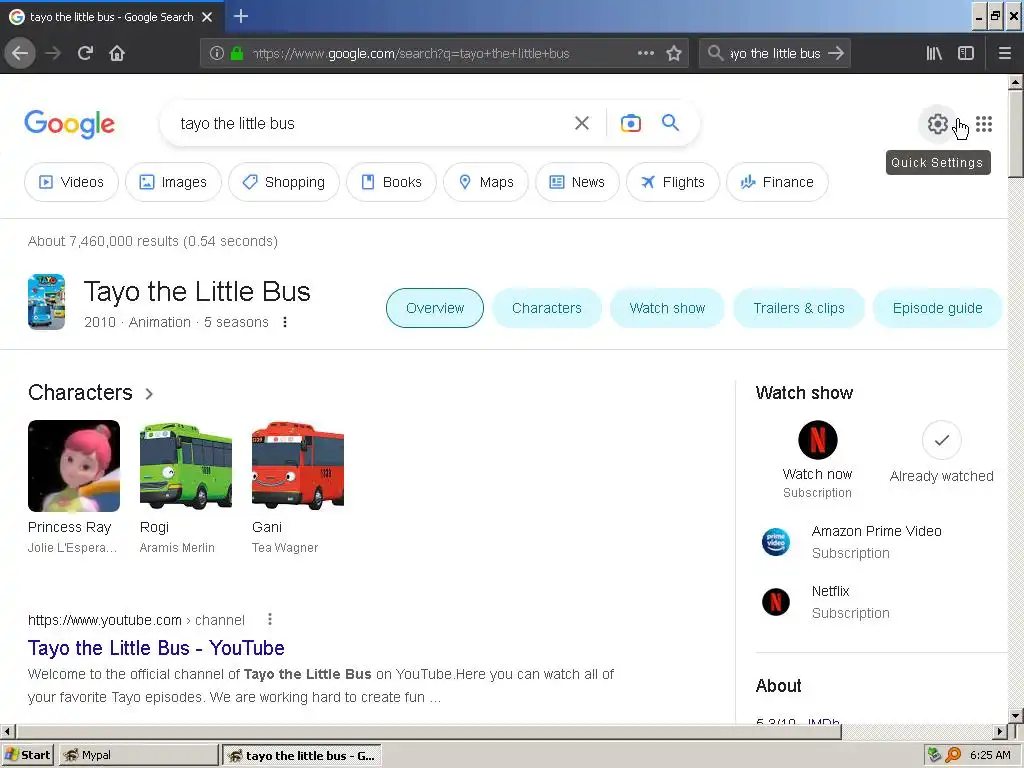Click the horizontal scrollbar left arrow
The height and width of the screenshot is (768, 1024).
(x=7, y=731)
